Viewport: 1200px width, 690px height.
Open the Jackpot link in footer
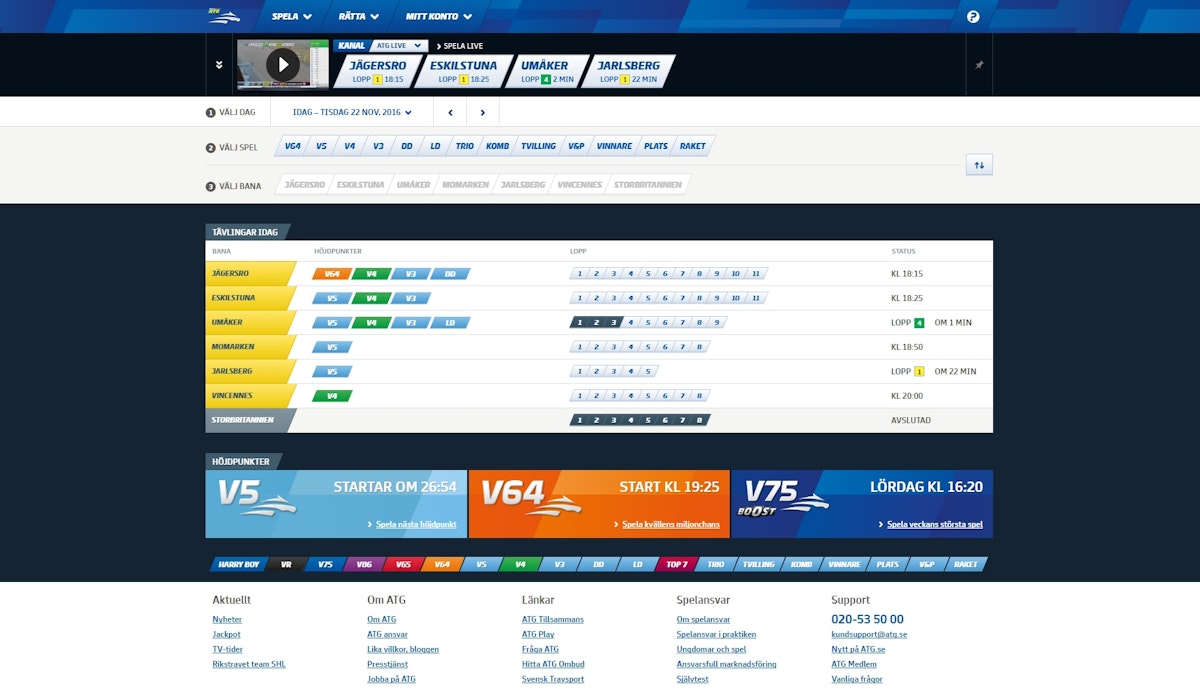pos(226,634)
